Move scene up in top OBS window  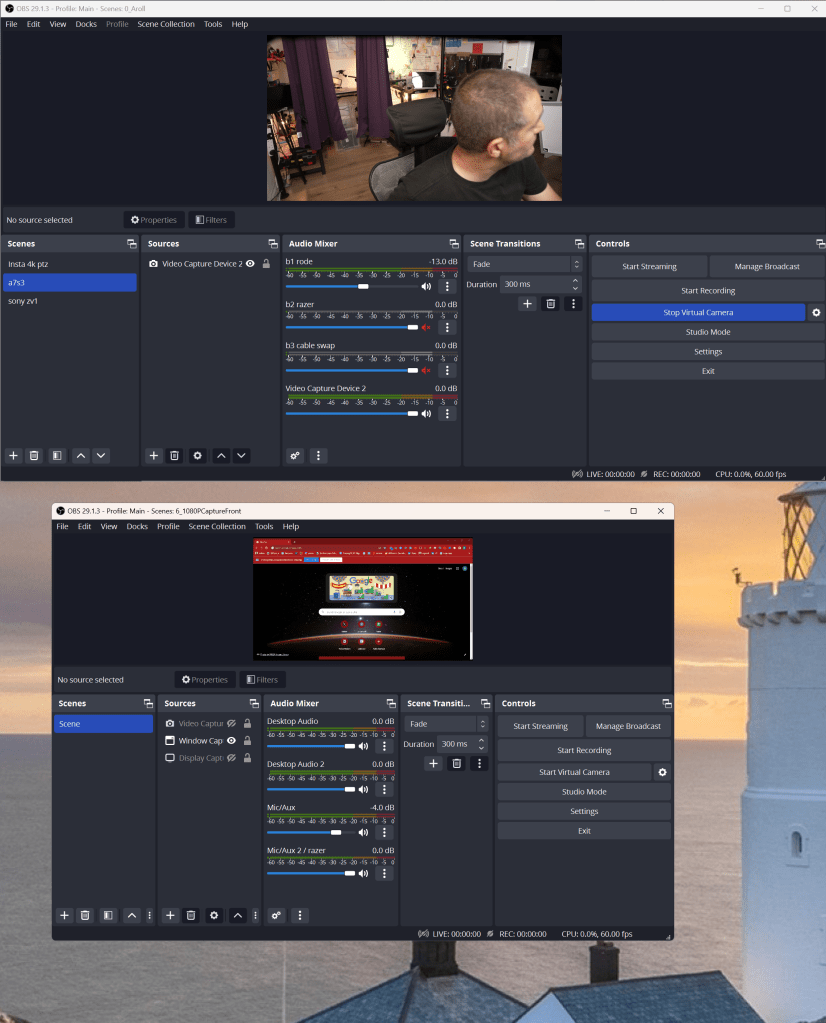(x=81, y=455)
